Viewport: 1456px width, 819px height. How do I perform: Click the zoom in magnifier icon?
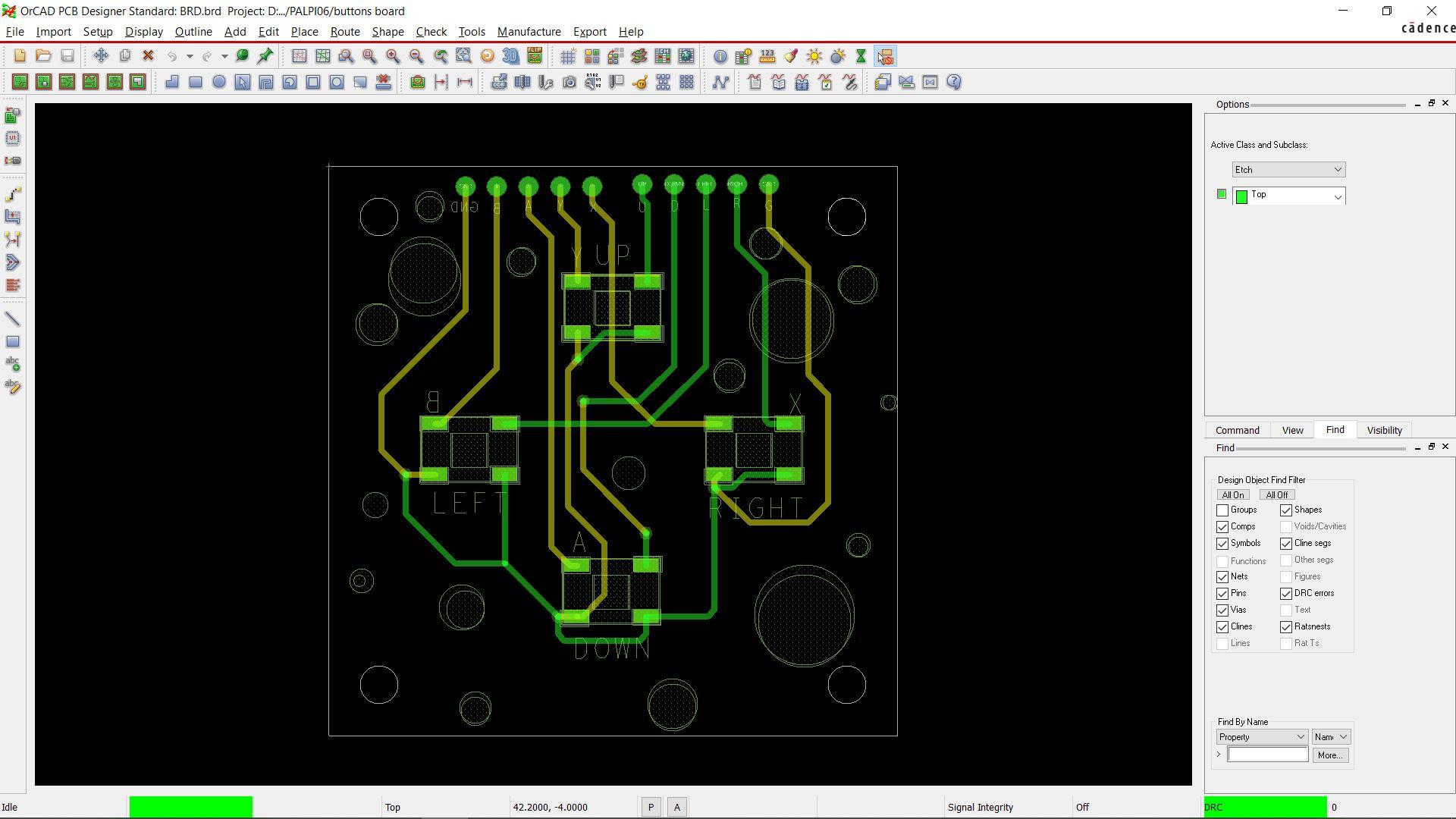(393, 56)
